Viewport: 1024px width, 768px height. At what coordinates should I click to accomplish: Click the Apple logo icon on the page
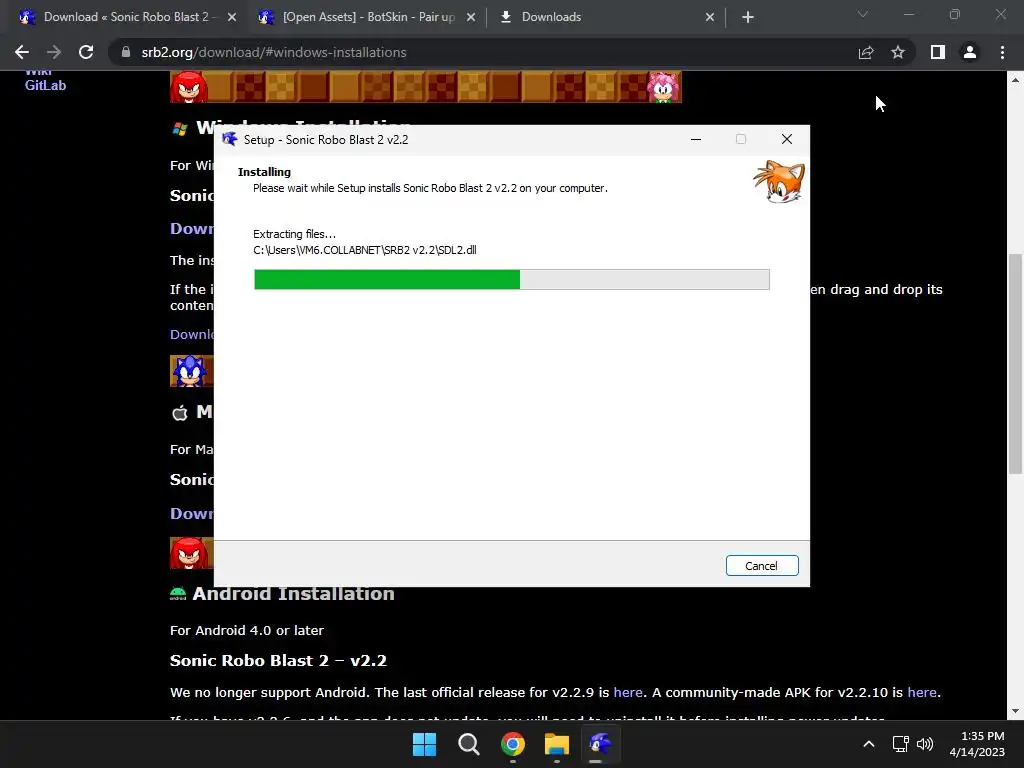180,413
